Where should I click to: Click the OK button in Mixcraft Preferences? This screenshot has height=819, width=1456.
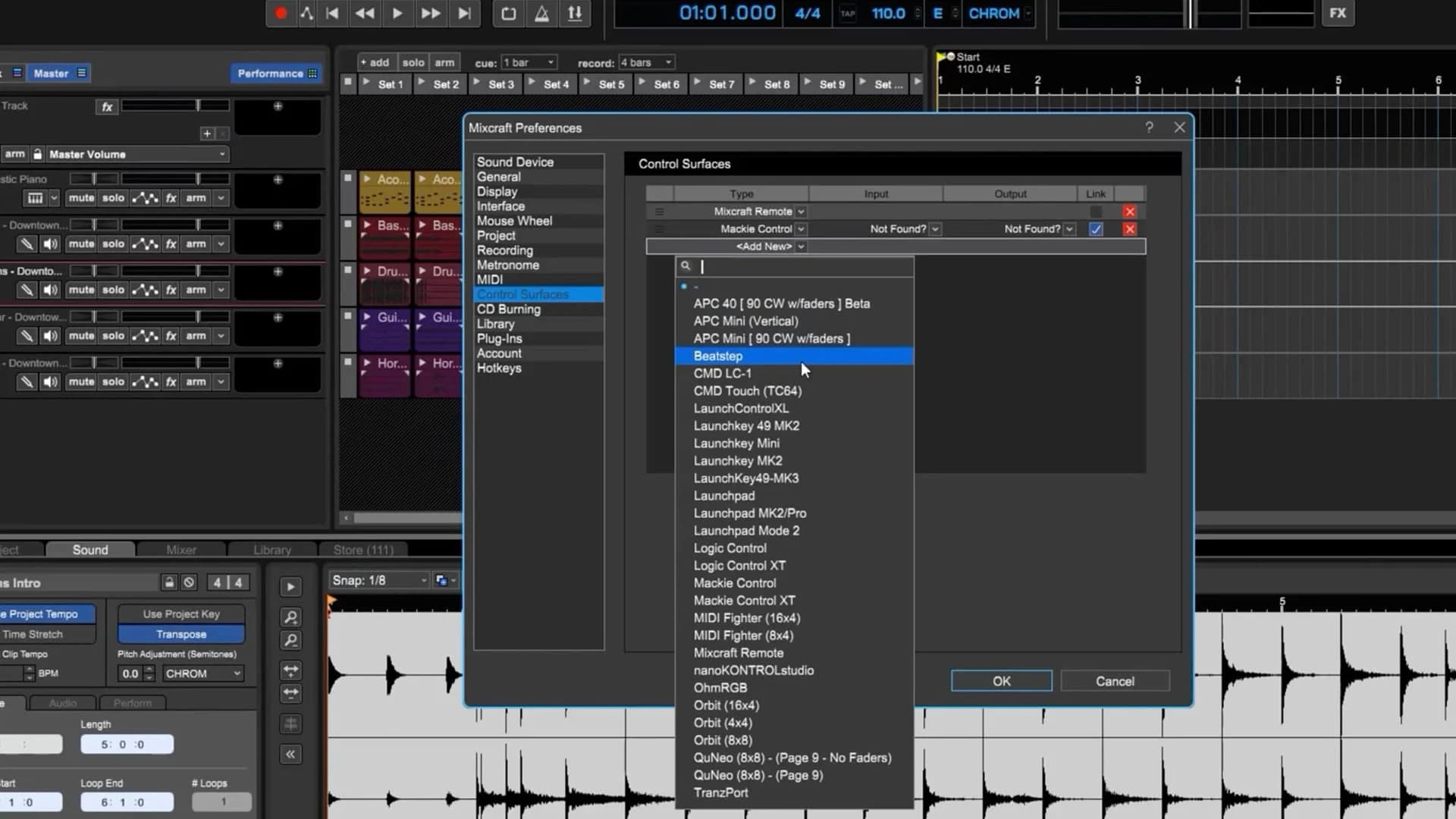click(x=1001, y=680)
